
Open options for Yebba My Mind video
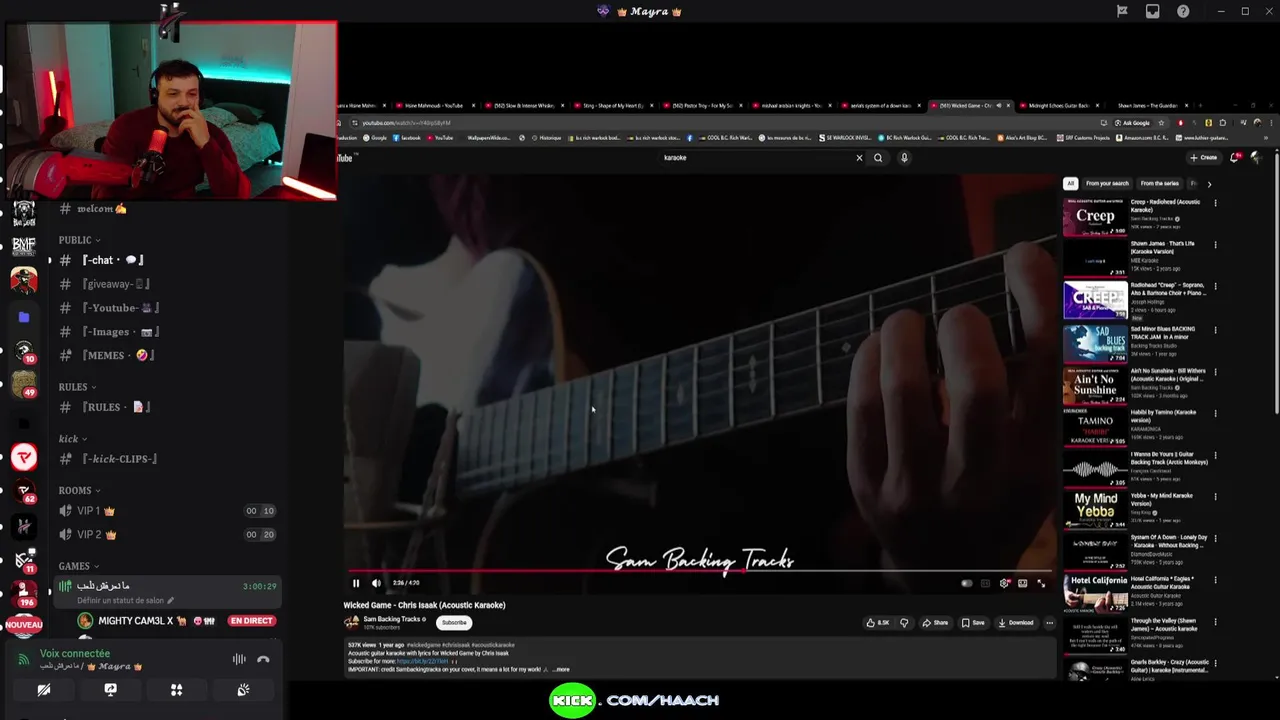(1215, 496)
